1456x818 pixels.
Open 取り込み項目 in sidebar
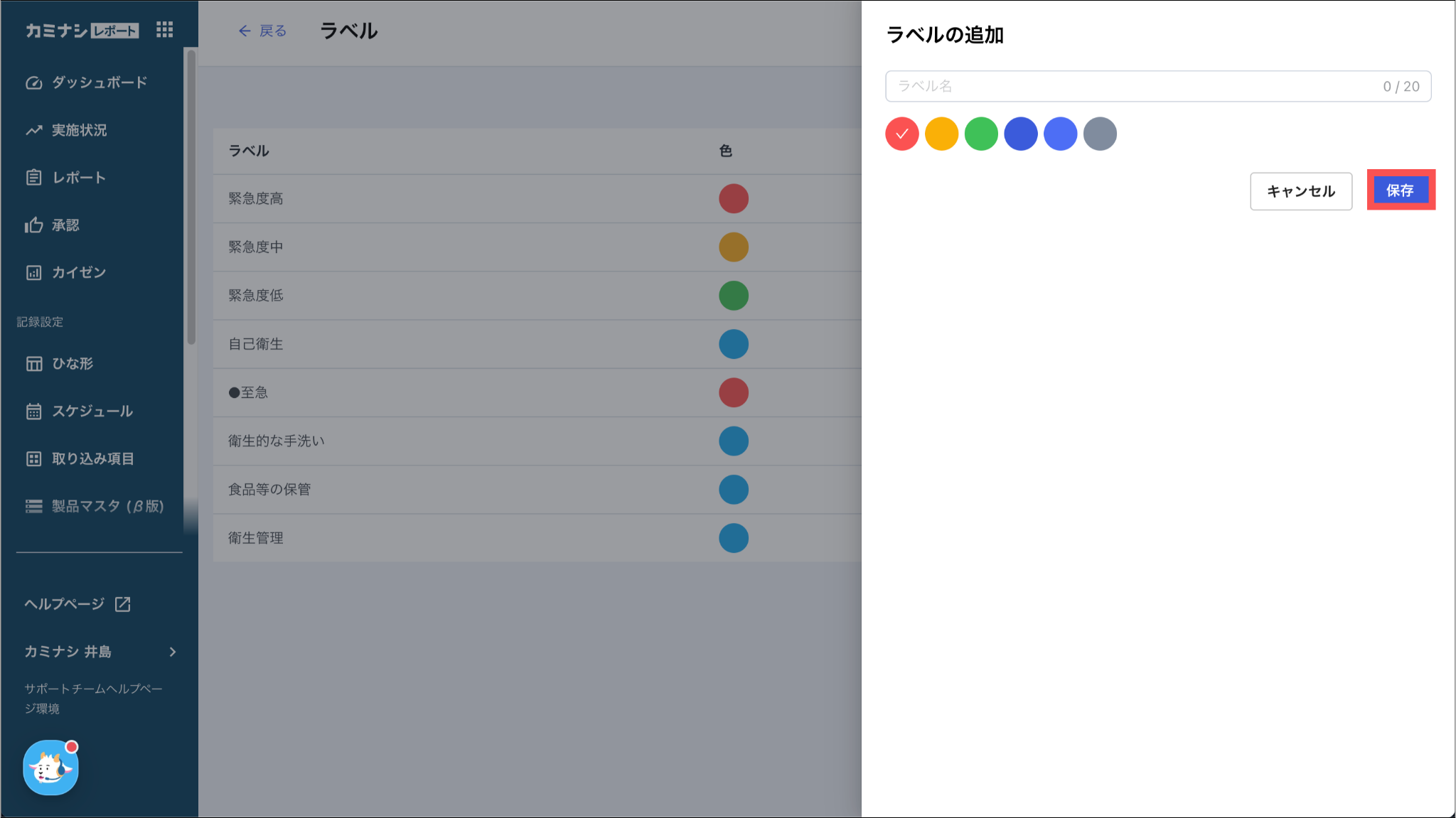[92, 459]
